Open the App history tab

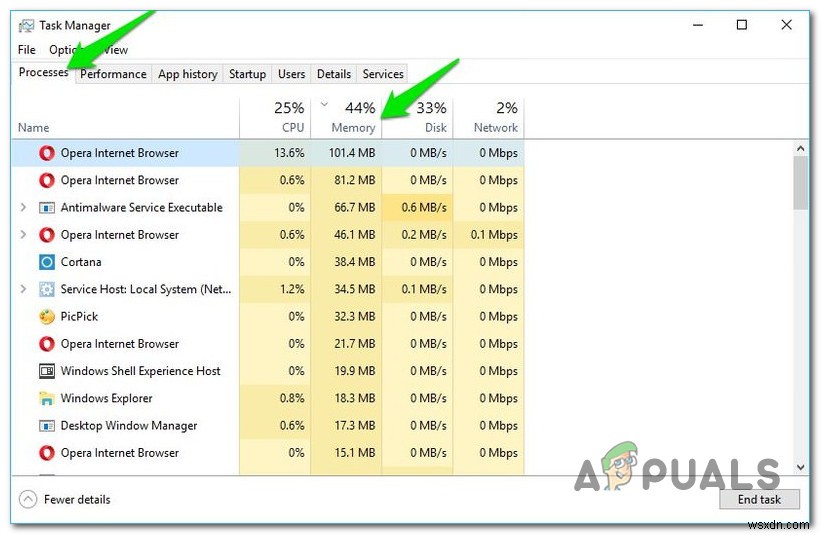pos(187,74)
